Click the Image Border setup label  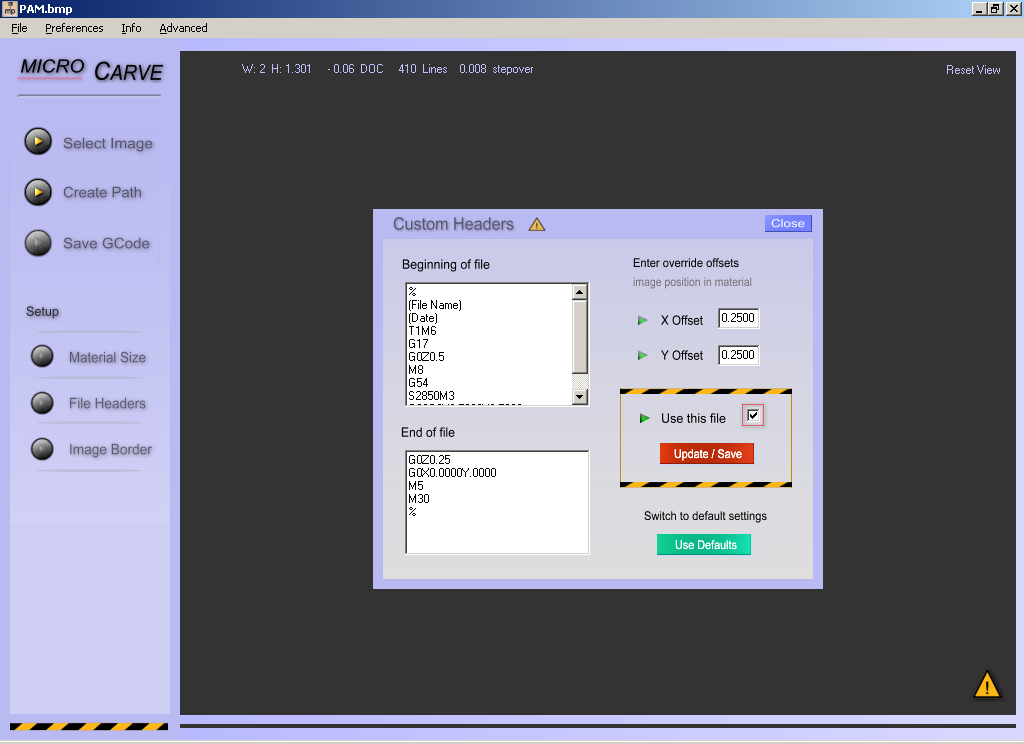[x=110, y=449]
